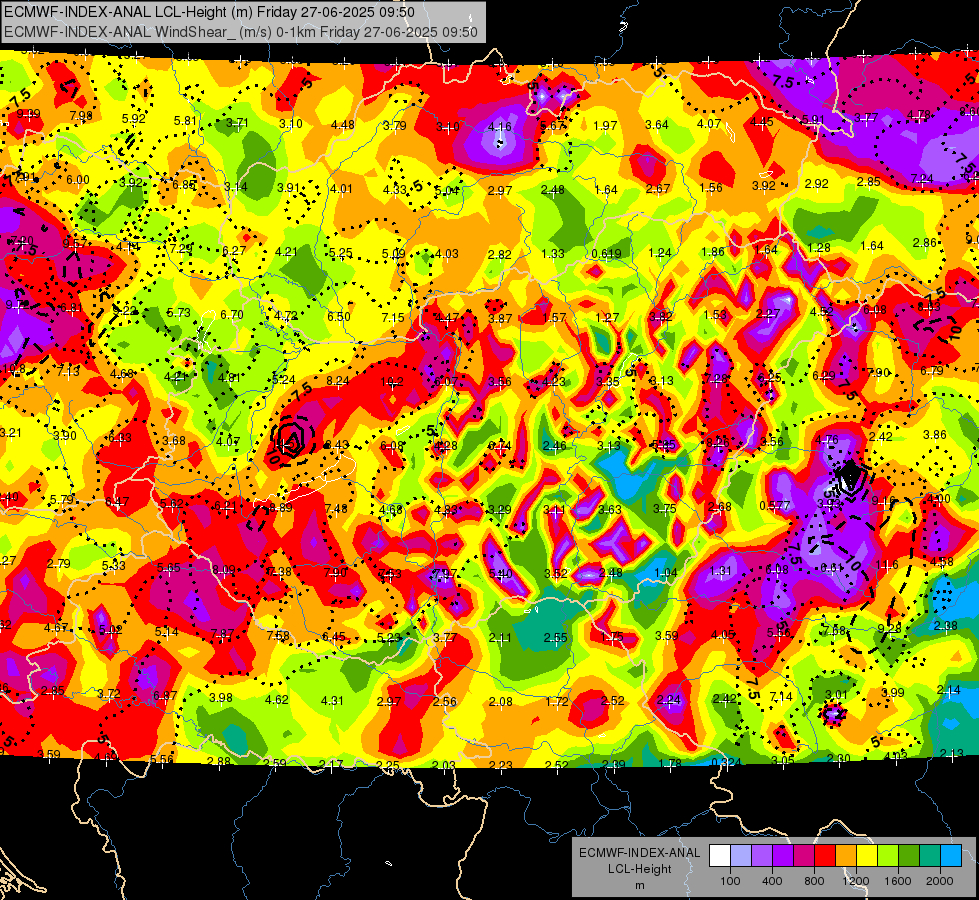Click the dark green legend swatch
Image resolution: width=979 pixels, height=900 pixels.
[x=908, y=856]
